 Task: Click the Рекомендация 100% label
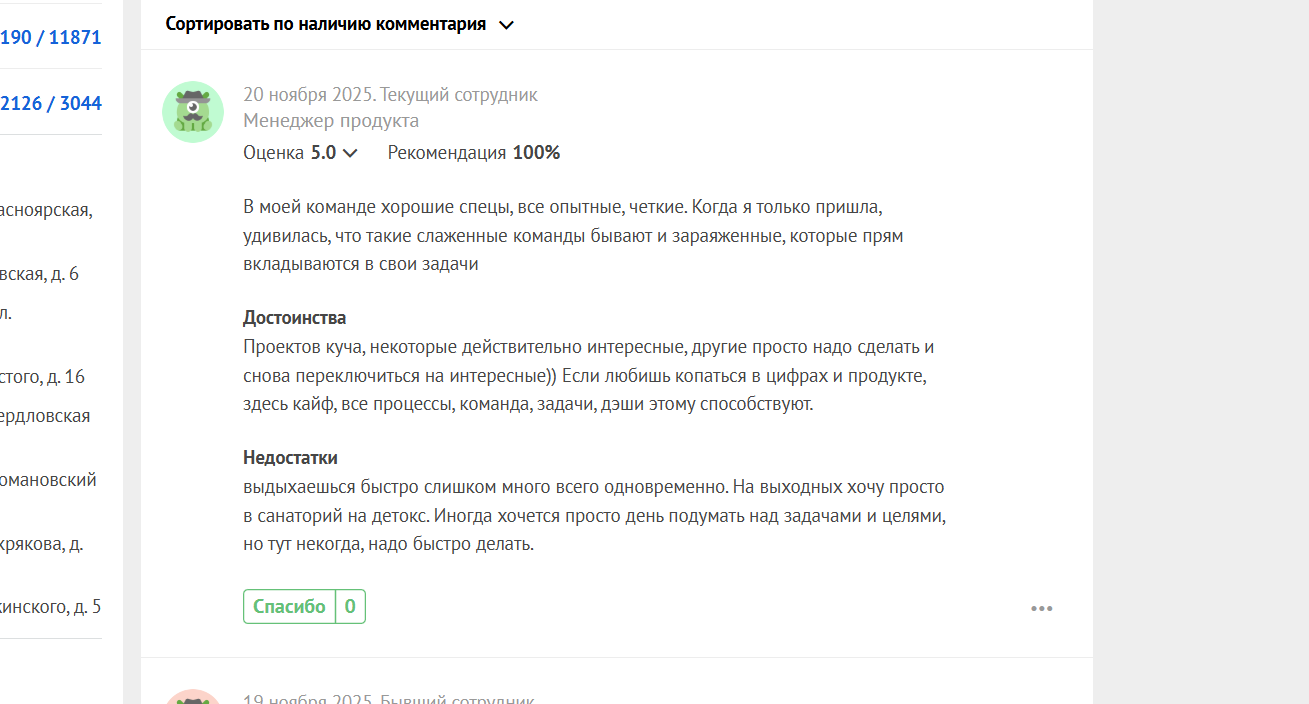[474, 153]
